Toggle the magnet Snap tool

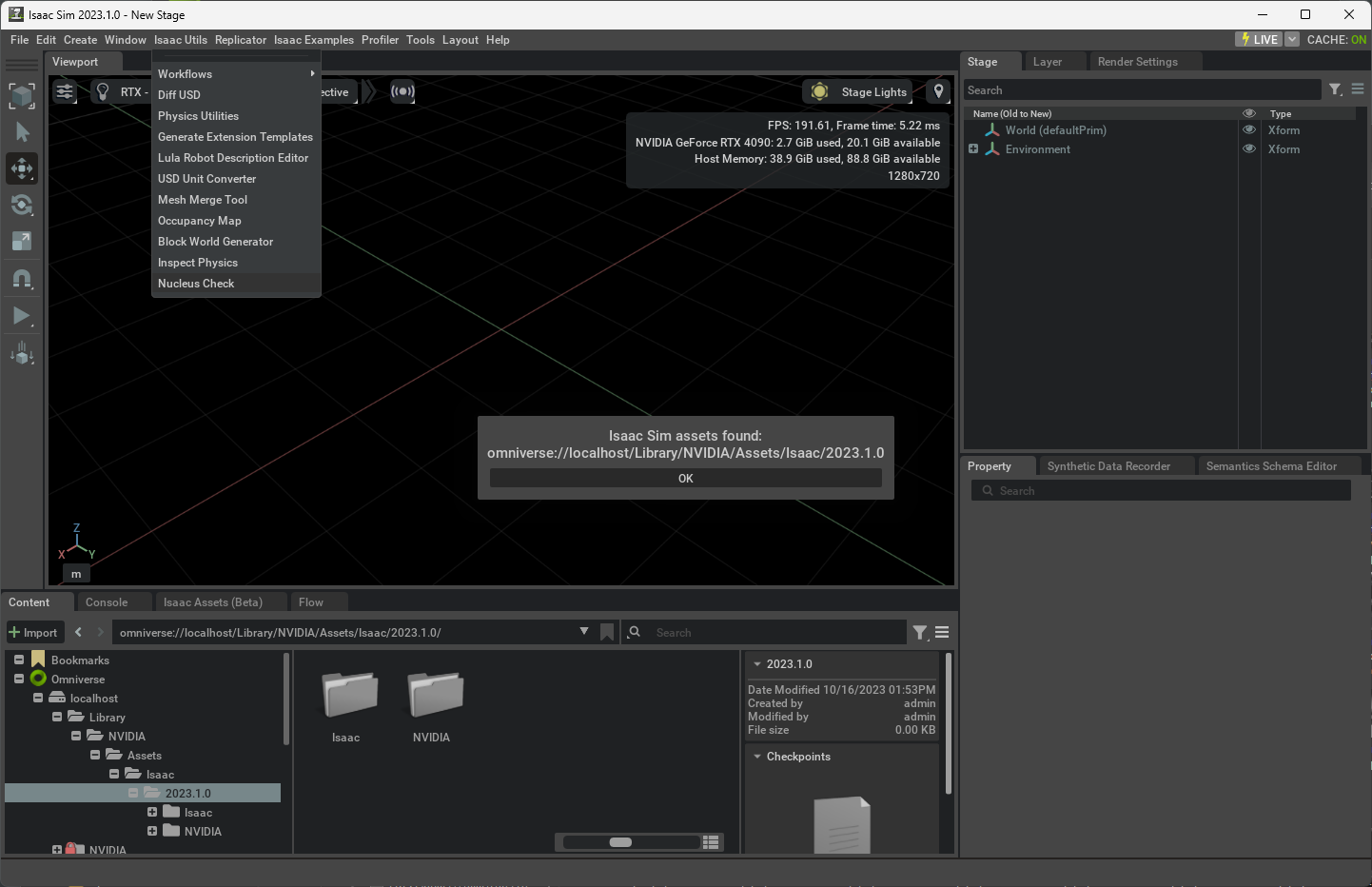[x=22, y=279]
